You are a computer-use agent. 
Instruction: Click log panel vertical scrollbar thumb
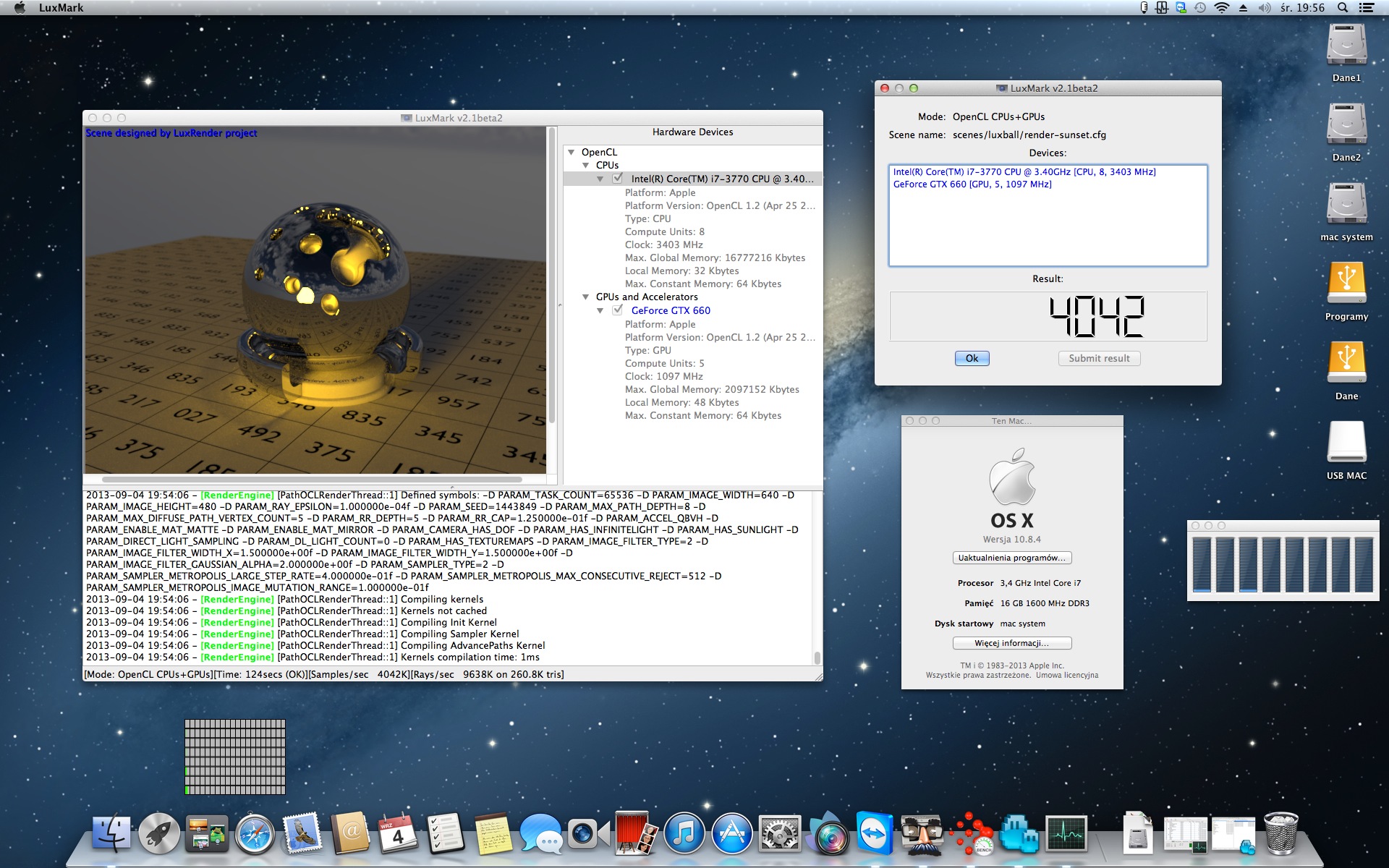817,658
